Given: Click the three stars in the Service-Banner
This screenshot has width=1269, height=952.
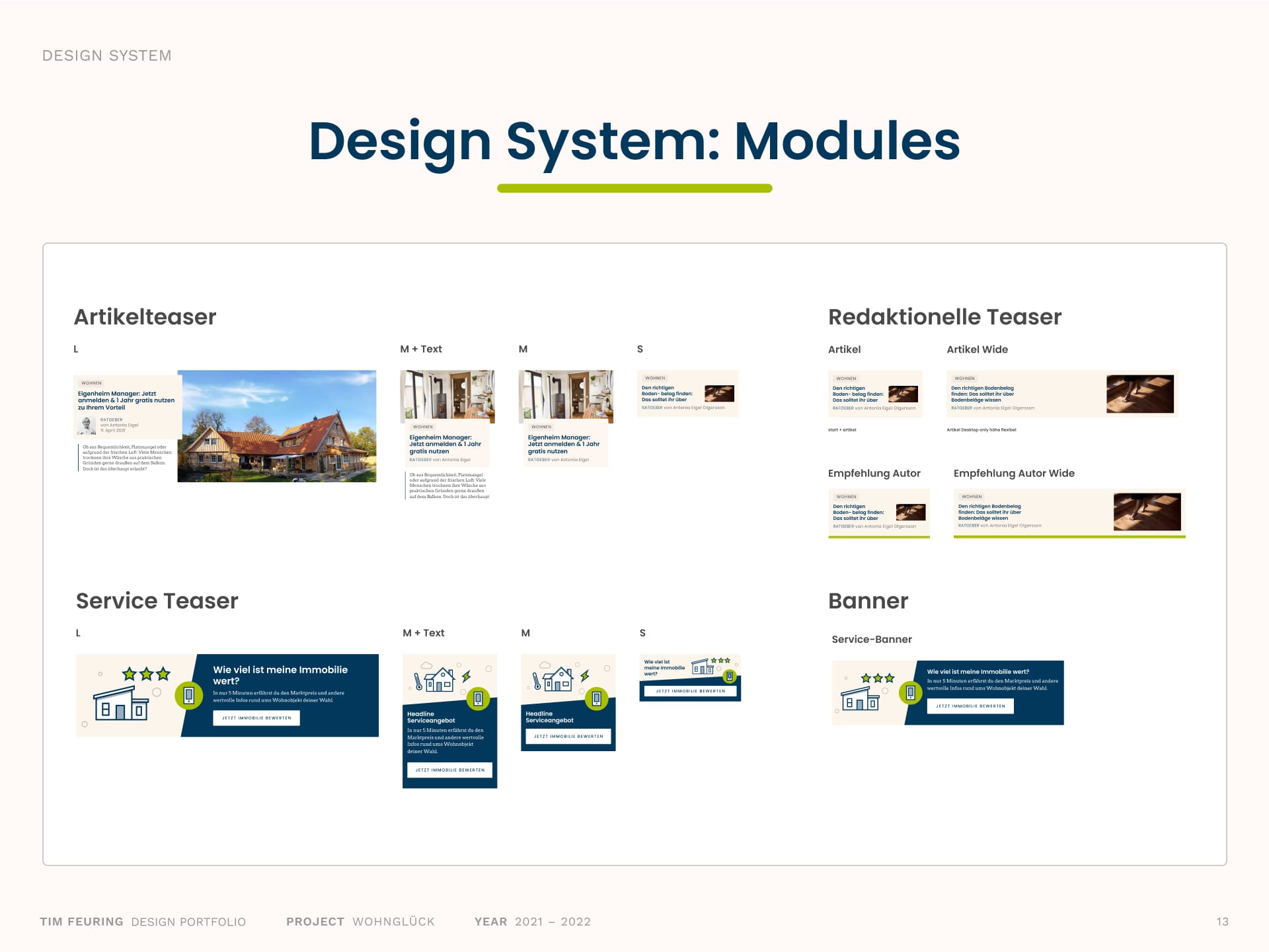Looking at the screenshot, I should [878, 678].
